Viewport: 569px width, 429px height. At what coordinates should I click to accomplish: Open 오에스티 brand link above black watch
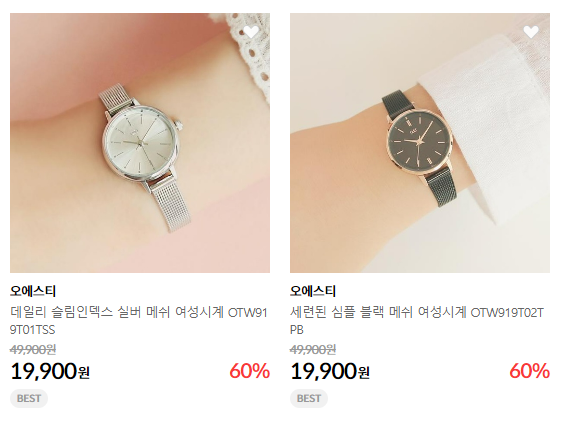click(313, 291)
